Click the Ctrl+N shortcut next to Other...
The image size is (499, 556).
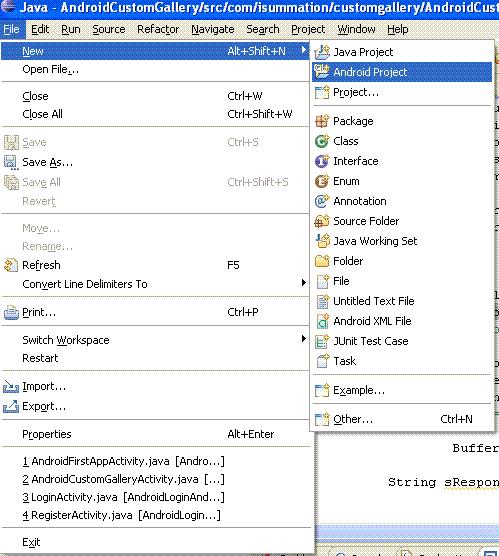(x=456, y=419)
